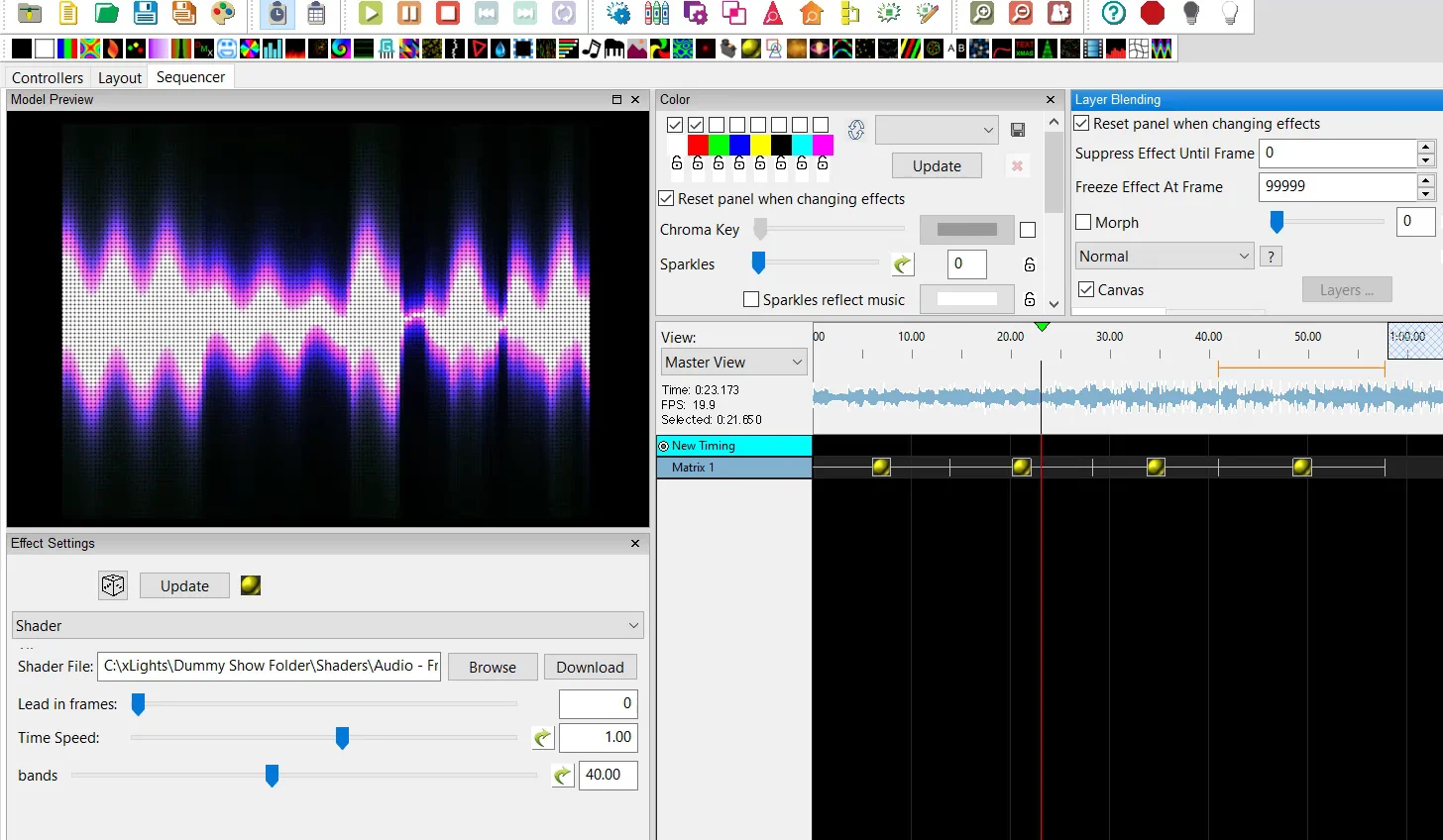Click the white light bulb icon
1443x840 pixels.
(1230, 14)
